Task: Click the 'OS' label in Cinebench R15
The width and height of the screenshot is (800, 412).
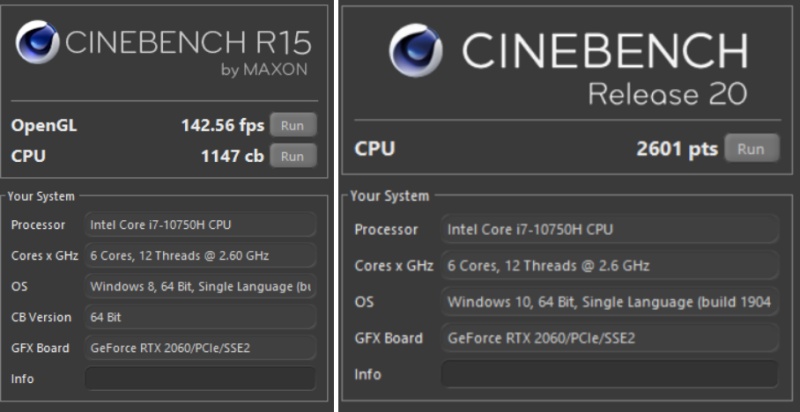Action: click(x=19, y=287)
